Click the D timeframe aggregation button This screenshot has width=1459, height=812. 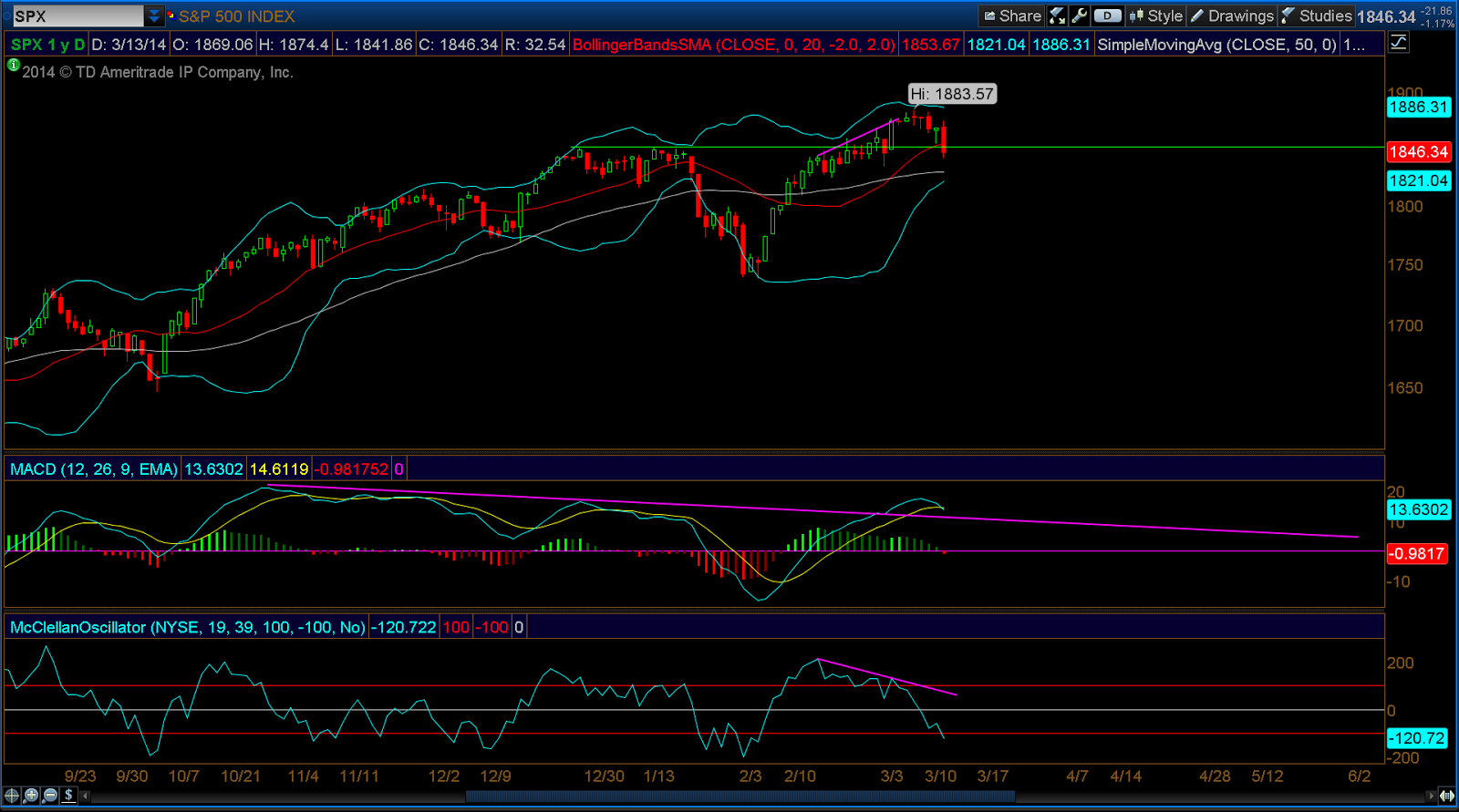tap(1107, 15)
